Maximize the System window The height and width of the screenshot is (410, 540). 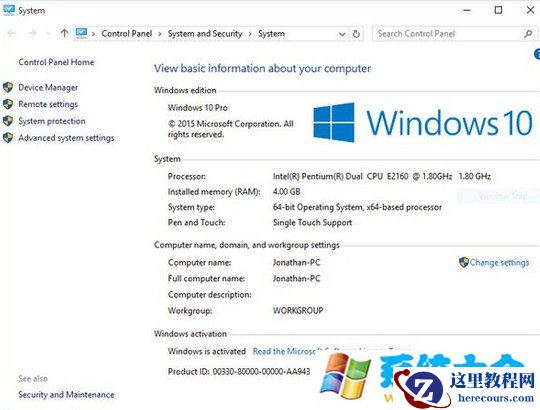pyautogui.click(x=498, y=10)
